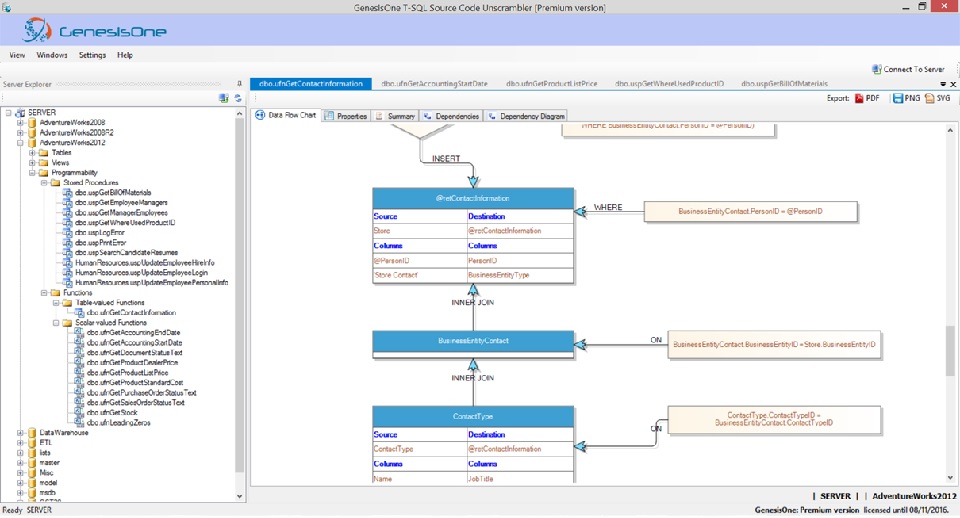Expand the Views folder

(x=32, y=163)
